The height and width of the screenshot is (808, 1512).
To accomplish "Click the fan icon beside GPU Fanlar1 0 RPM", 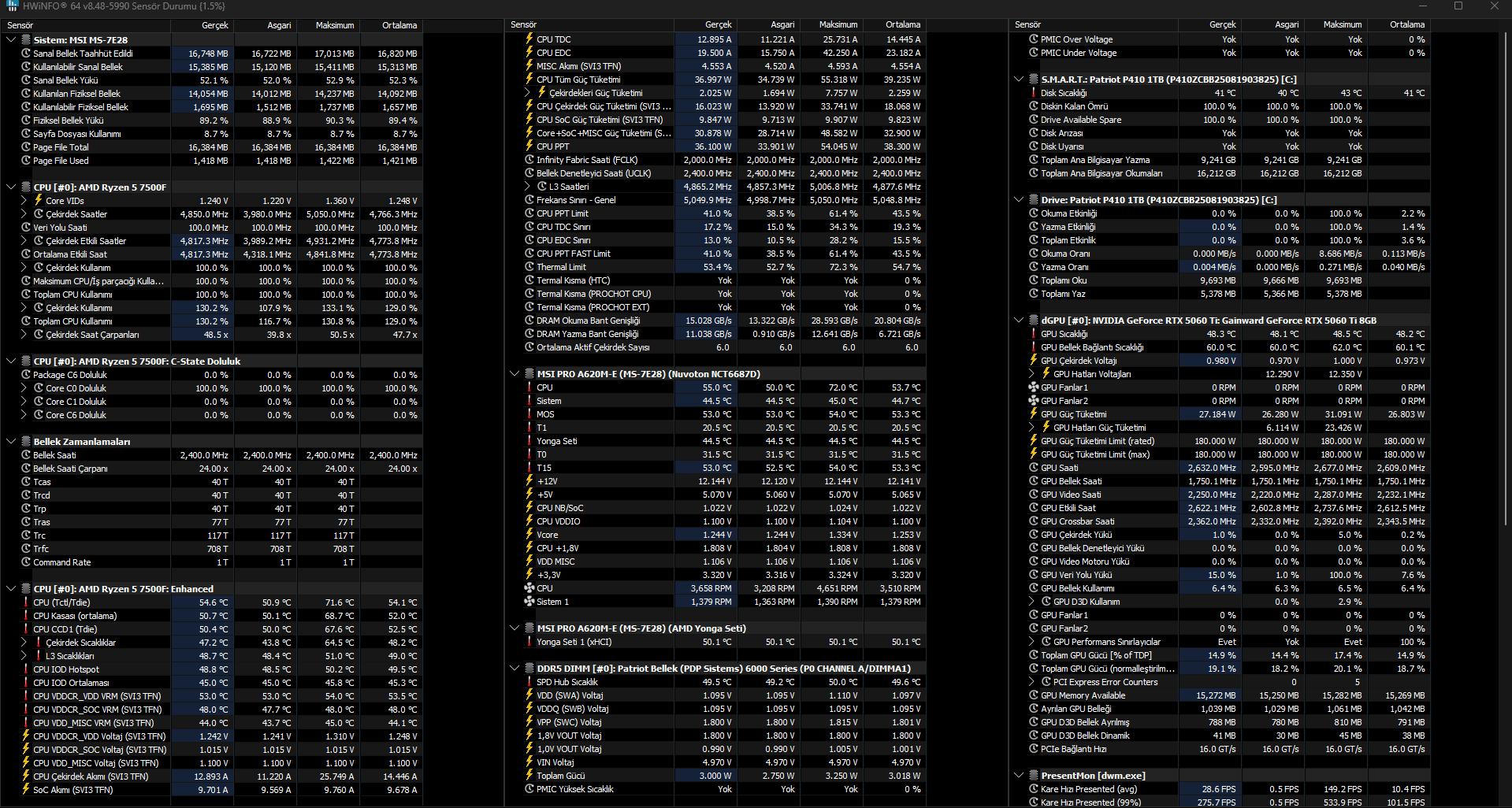I will 1034,387.
